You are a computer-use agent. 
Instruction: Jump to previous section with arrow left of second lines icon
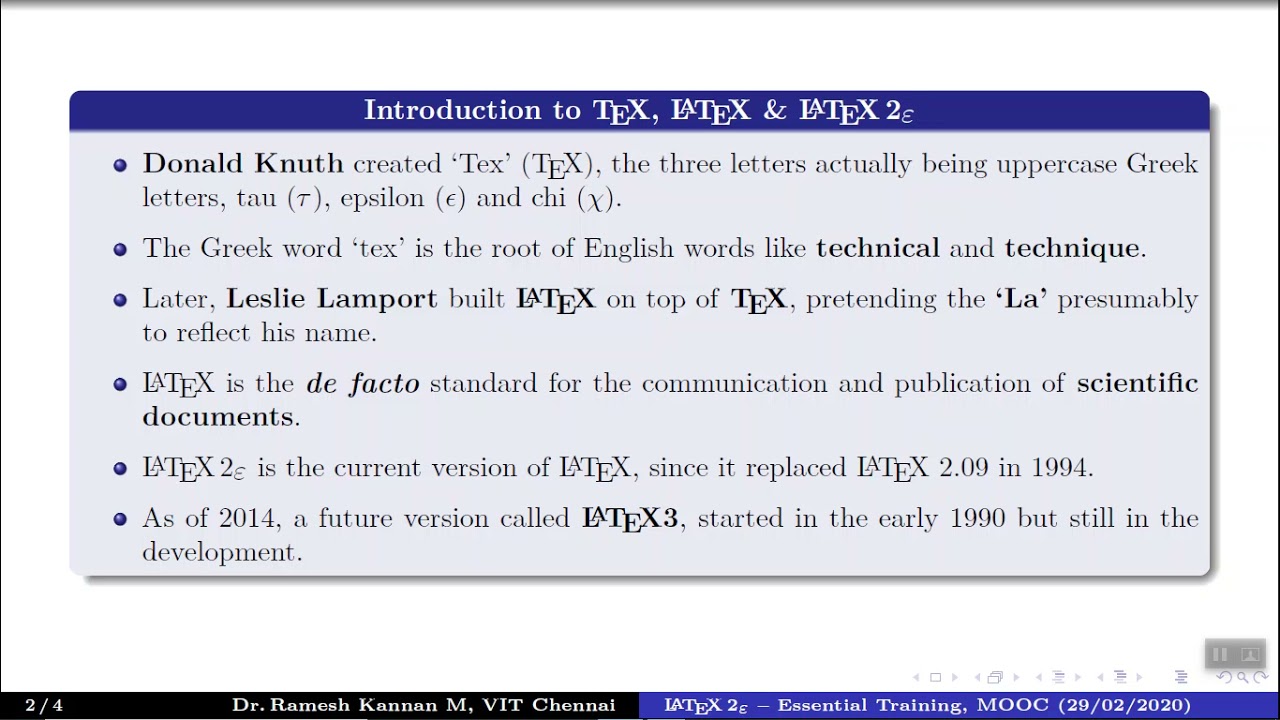(1100, 677)
